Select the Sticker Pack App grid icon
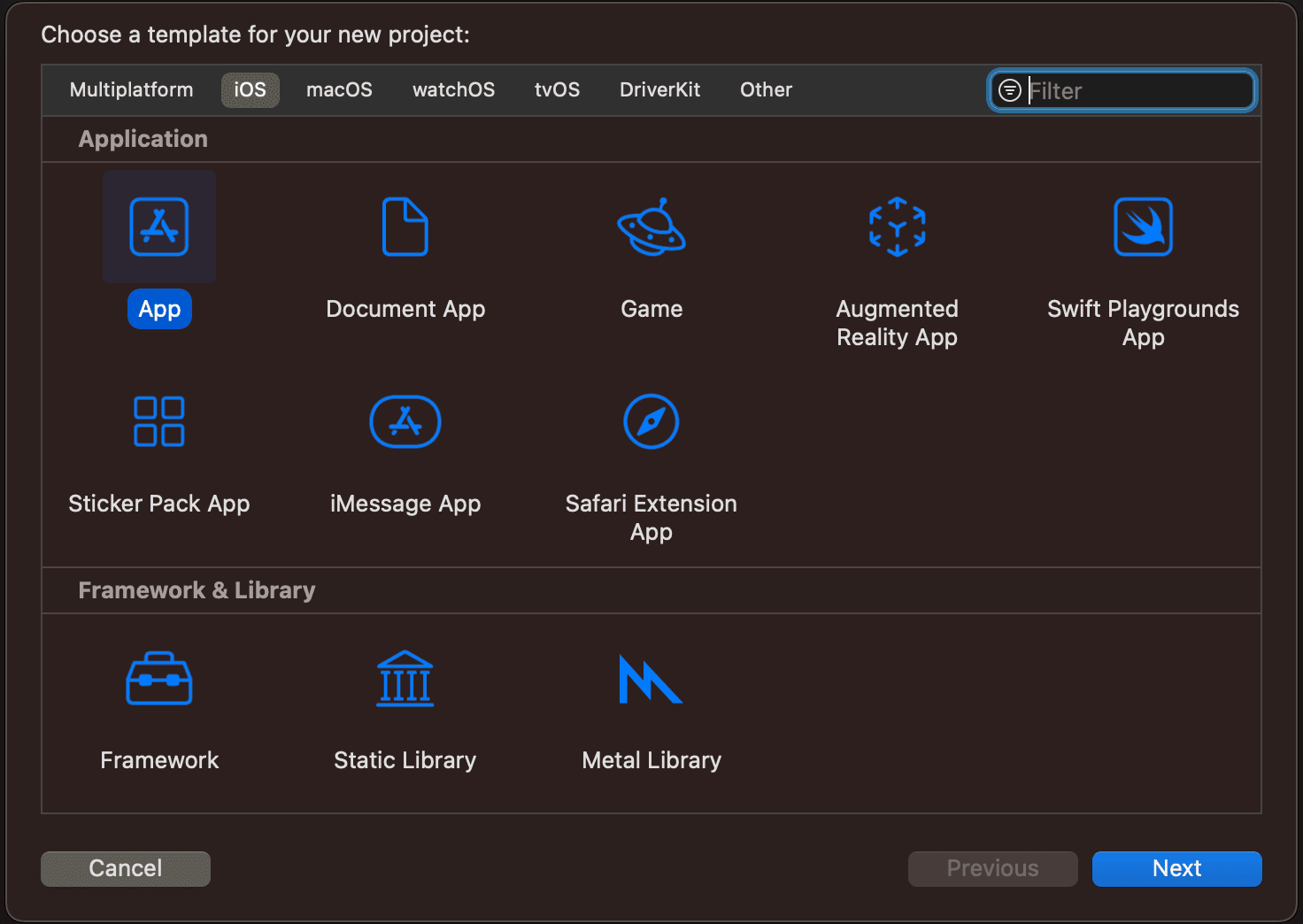Viewport: 1303px width, 924px height. [x=159, y=421]
